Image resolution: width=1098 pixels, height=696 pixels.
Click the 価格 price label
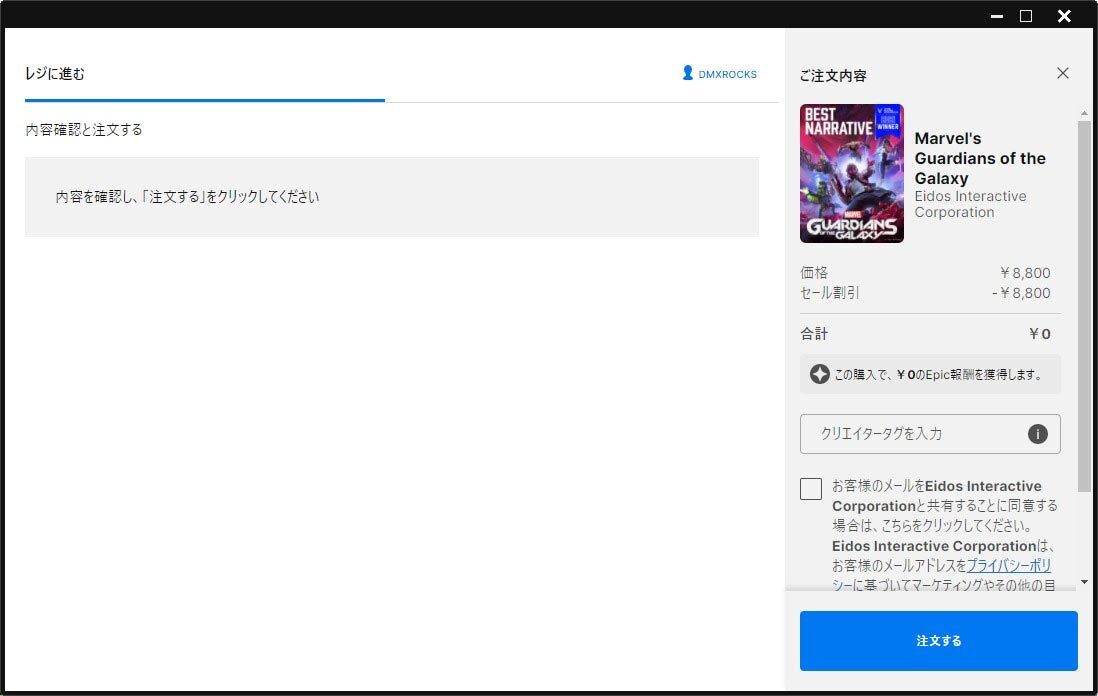click(x=814, y=272)
